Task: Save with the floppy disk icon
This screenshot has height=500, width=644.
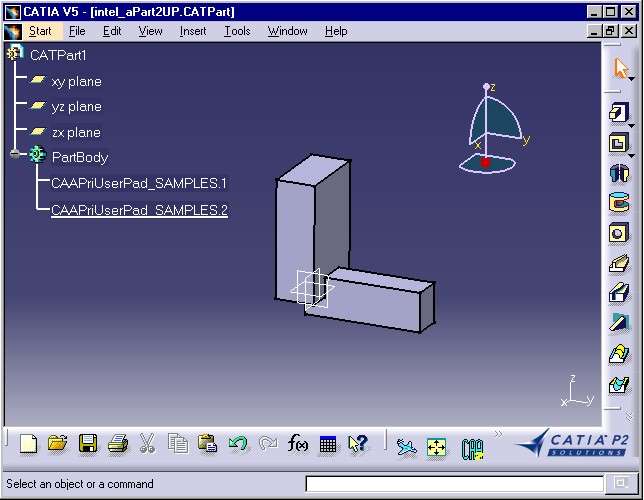Action: click(88, 444)
